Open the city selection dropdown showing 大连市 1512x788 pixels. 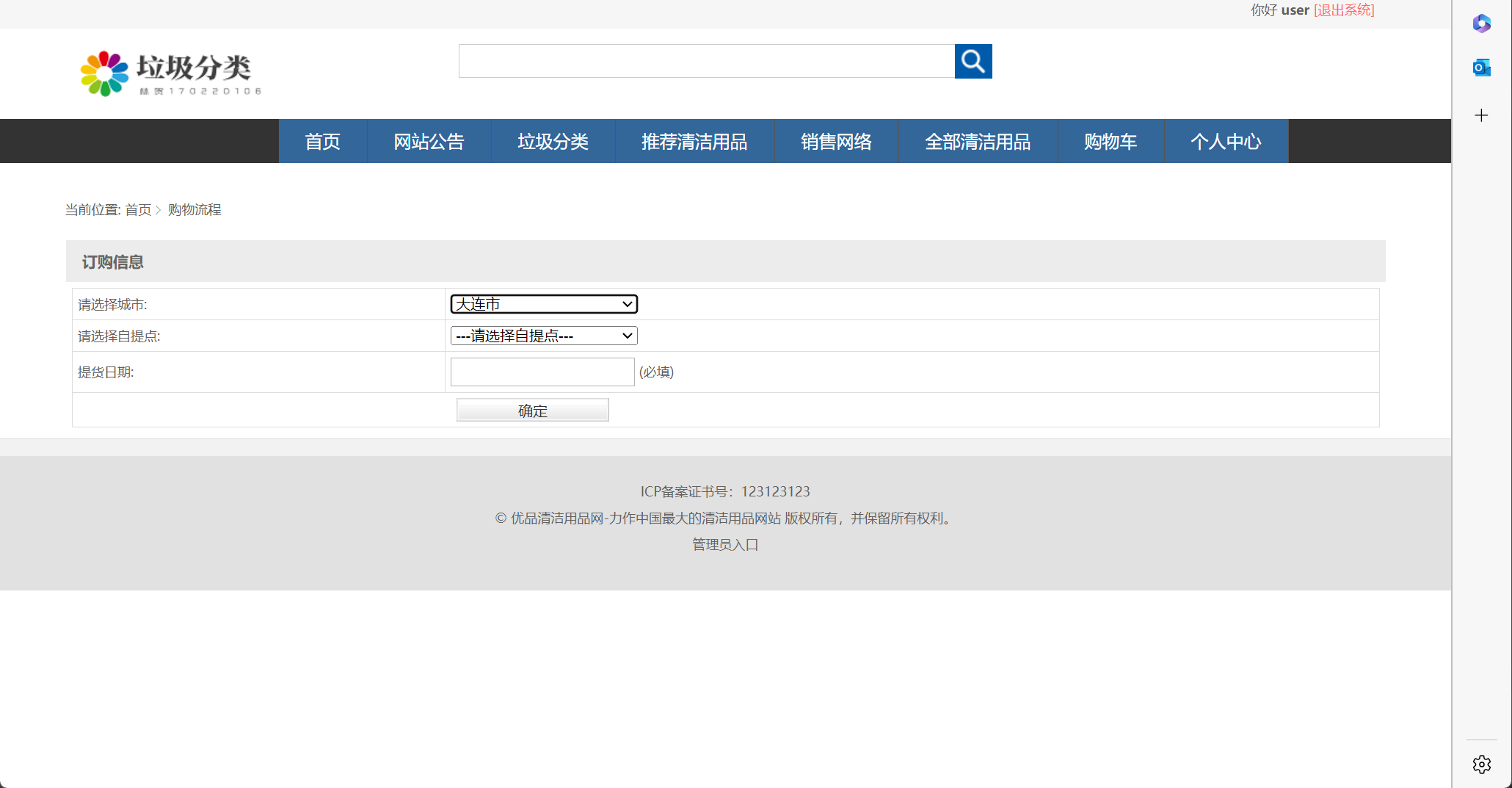click(543, 303)
